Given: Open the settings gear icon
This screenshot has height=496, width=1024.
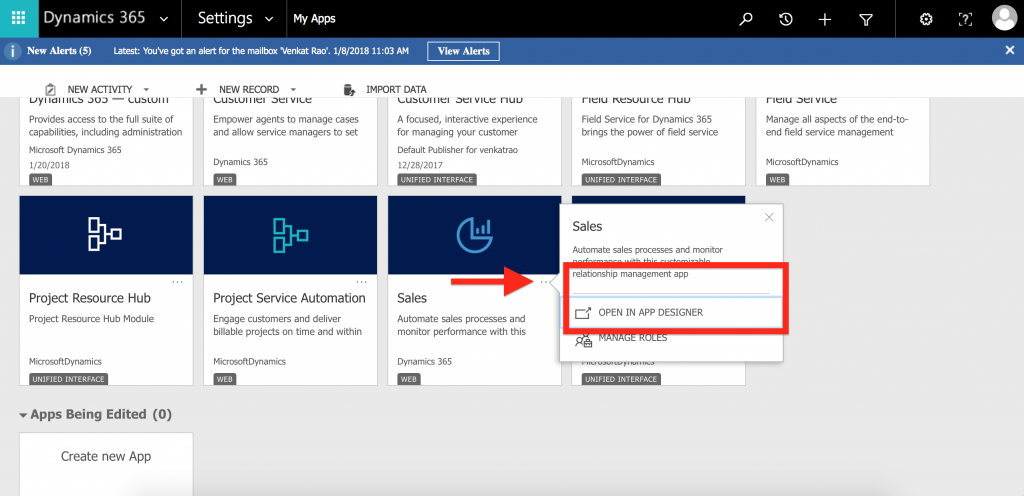Looking at the screenshot, I should (926, 19).
